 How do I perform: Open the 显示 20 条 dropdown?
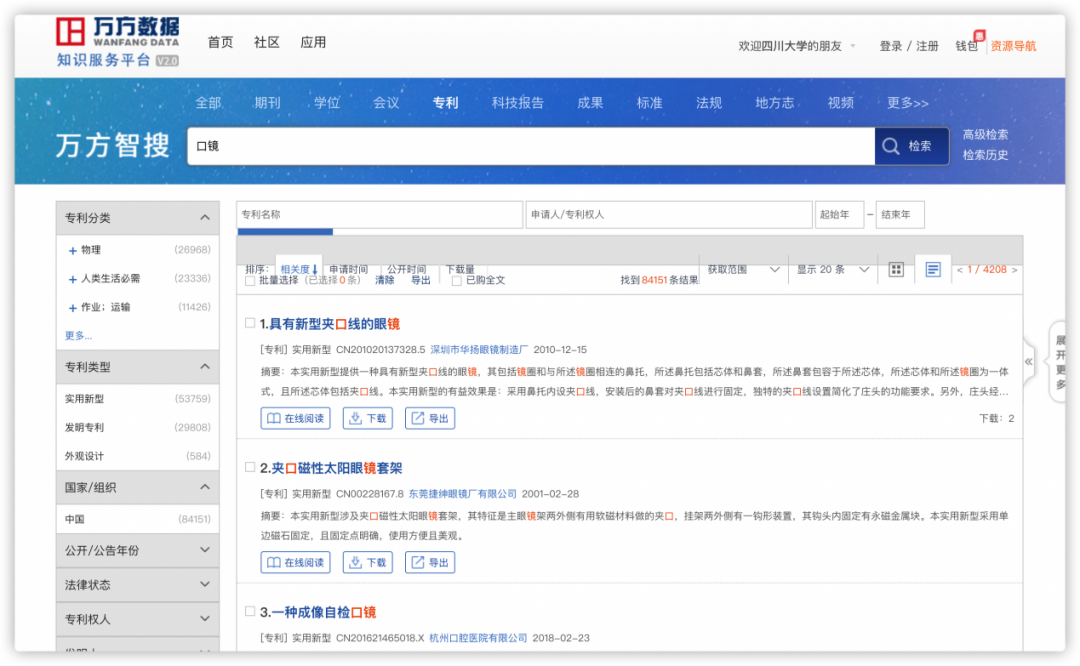tap(828, 270)
